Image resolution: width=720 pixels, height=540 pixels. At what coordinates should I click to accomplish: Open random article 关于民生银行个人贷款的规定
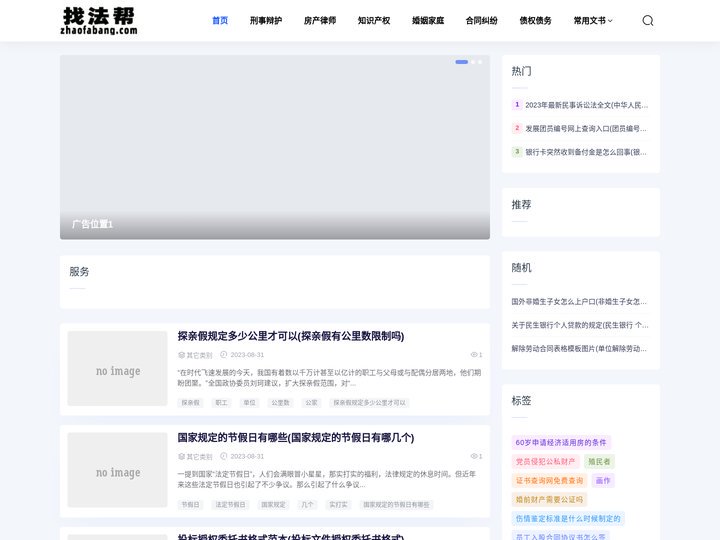click(580, 325)
